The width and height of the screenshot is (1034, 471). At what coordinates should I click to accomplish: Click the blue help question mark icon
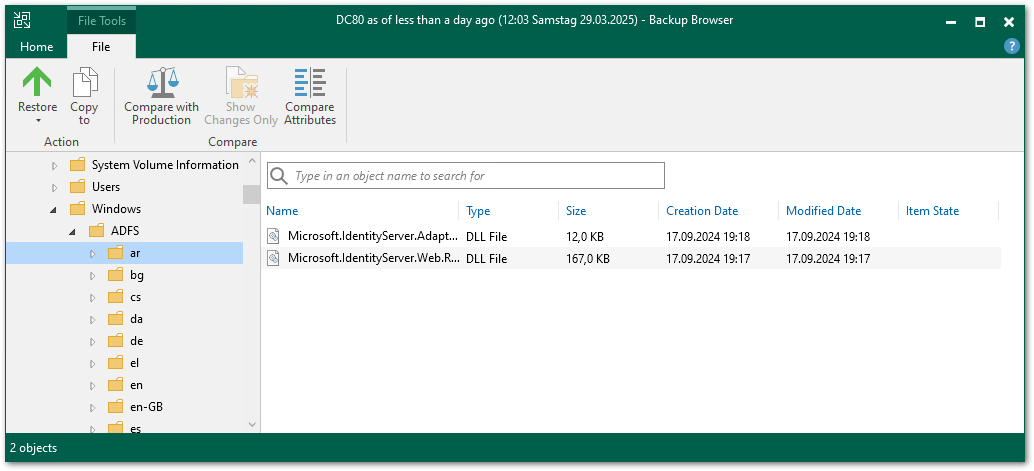coord(1011,46)
